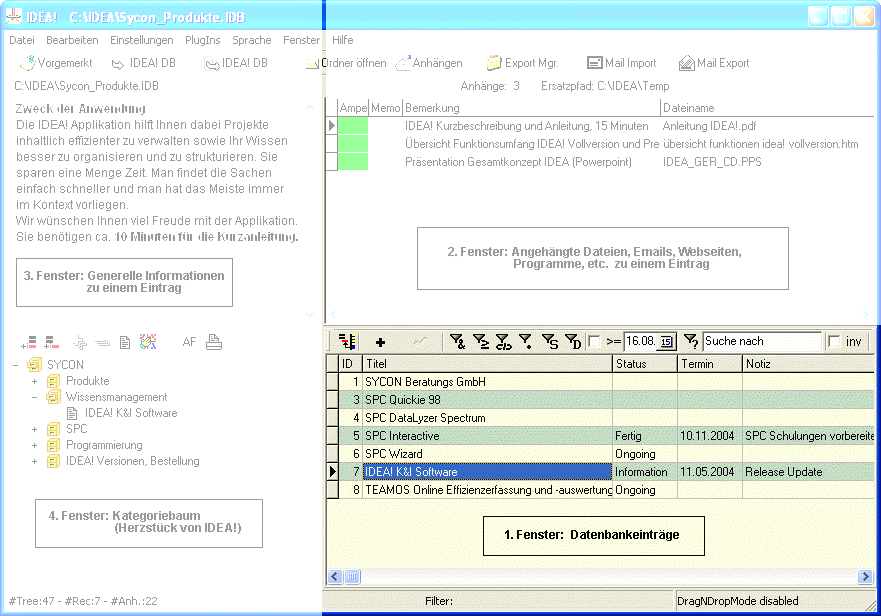Click the Mail Export icon
This screenshot has width=881, height=616.
click(x=687, y=63)
